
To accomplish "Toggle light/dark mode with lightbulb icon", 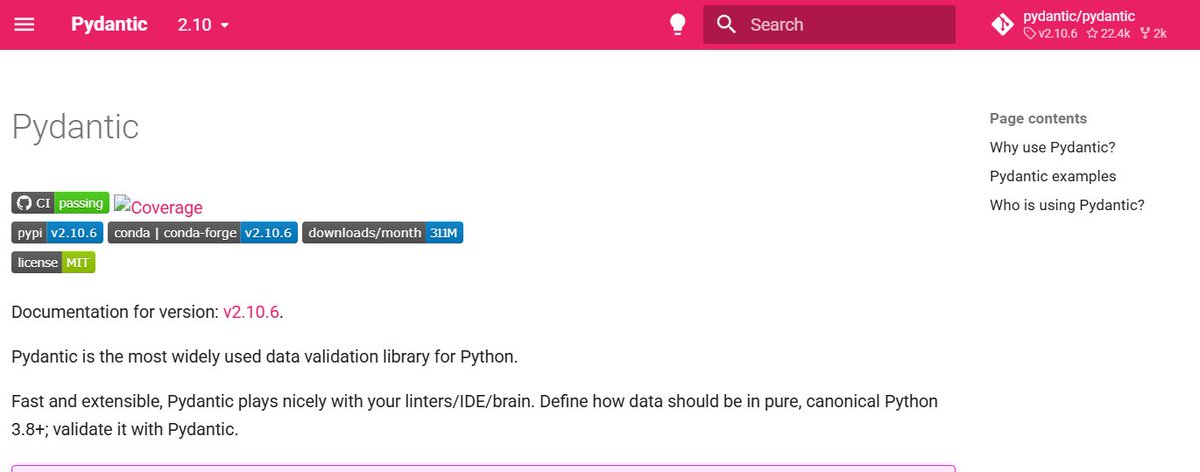I will (678, 24).
